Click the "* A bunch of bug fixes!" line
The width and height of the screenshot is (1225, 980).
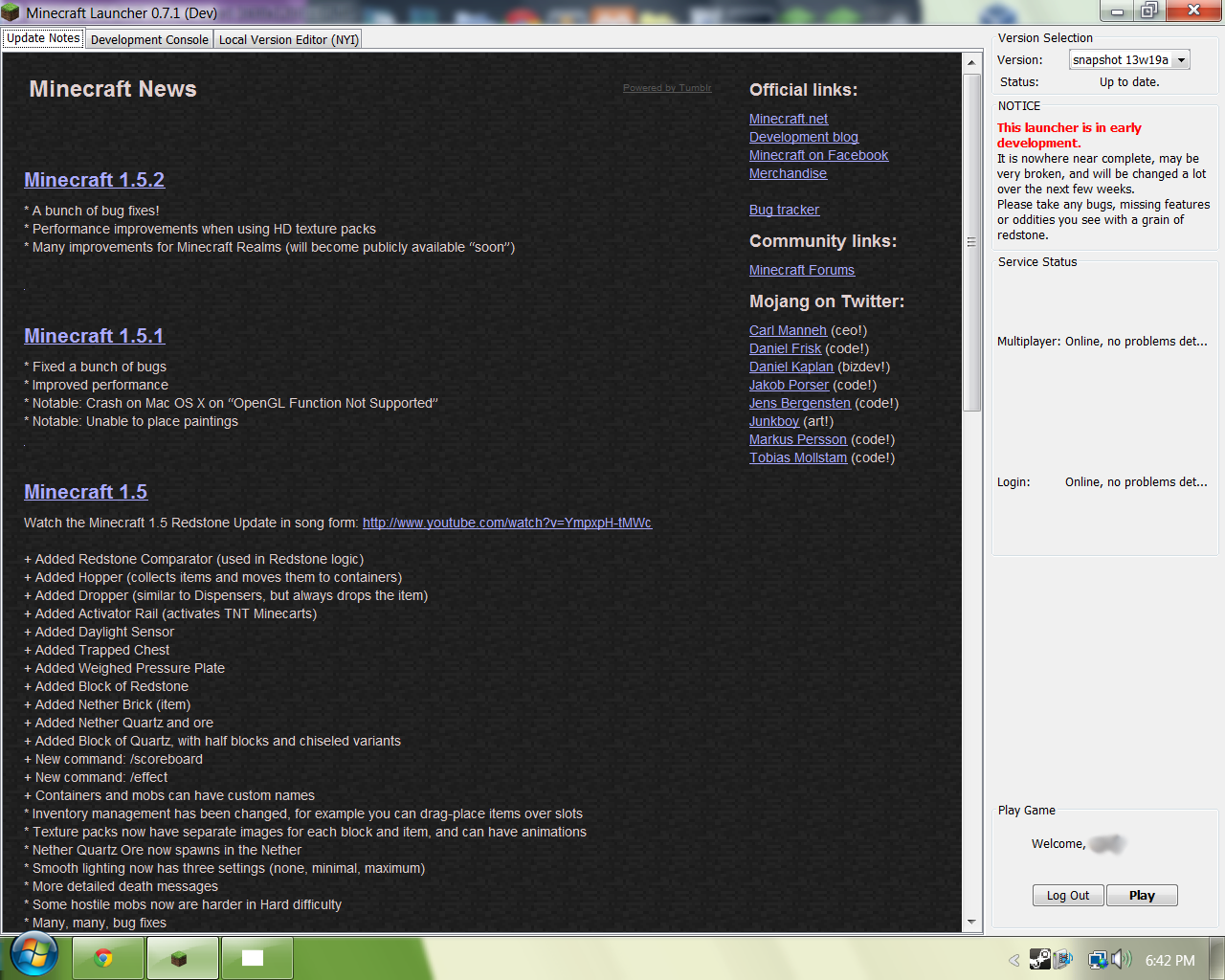[92, 211]
